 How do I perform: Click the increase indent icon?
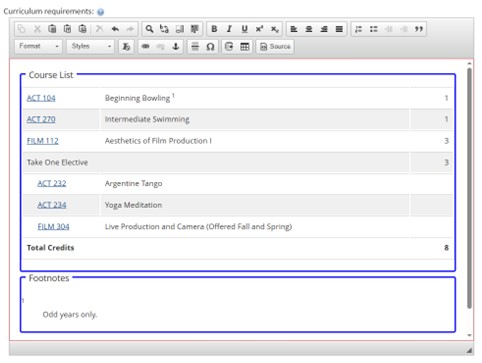[x=404, y=29]
